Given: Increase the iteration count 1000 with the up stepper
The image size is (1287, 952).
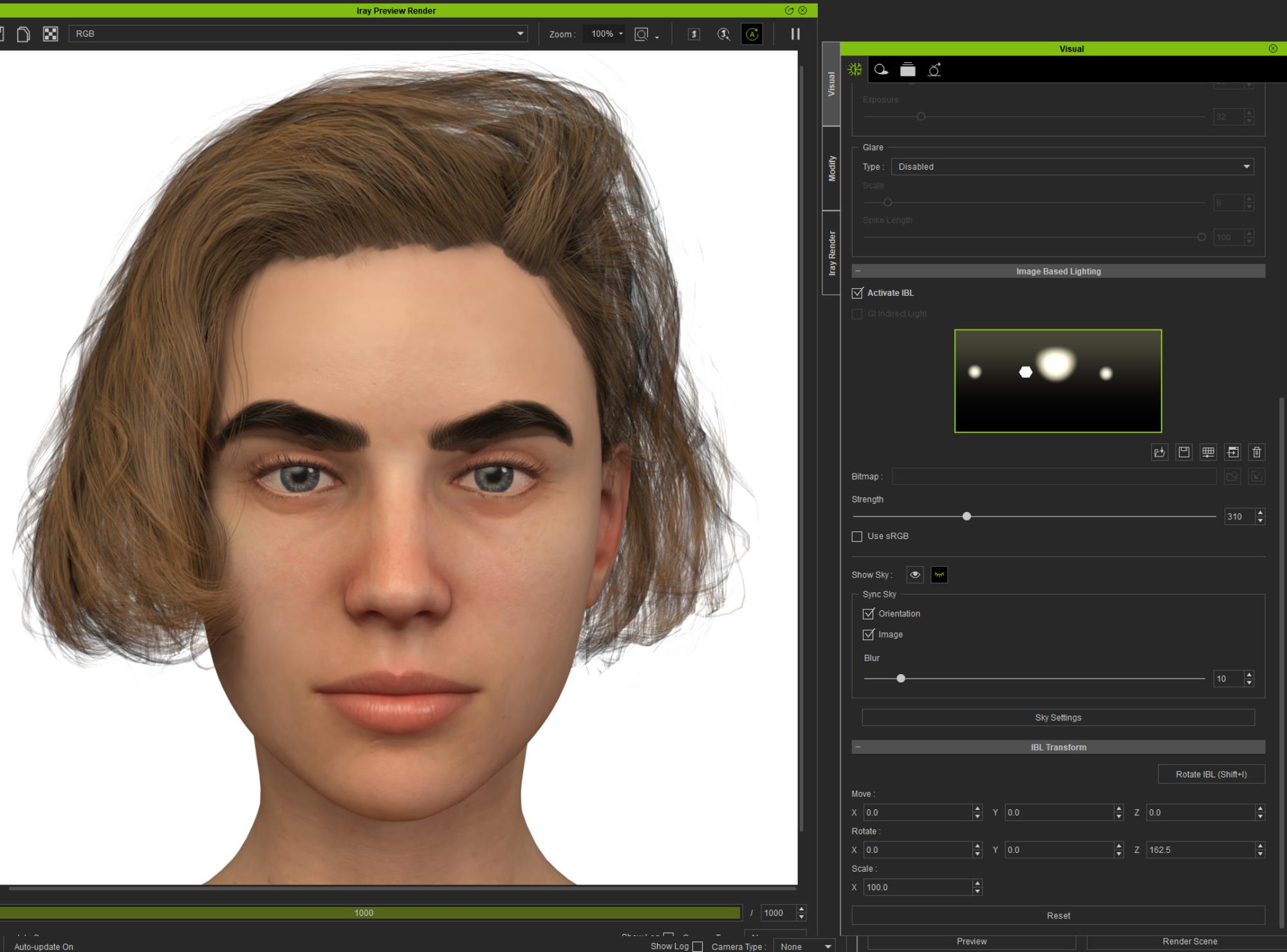Looking at the screenshot, I should click(x=801, y=909).
